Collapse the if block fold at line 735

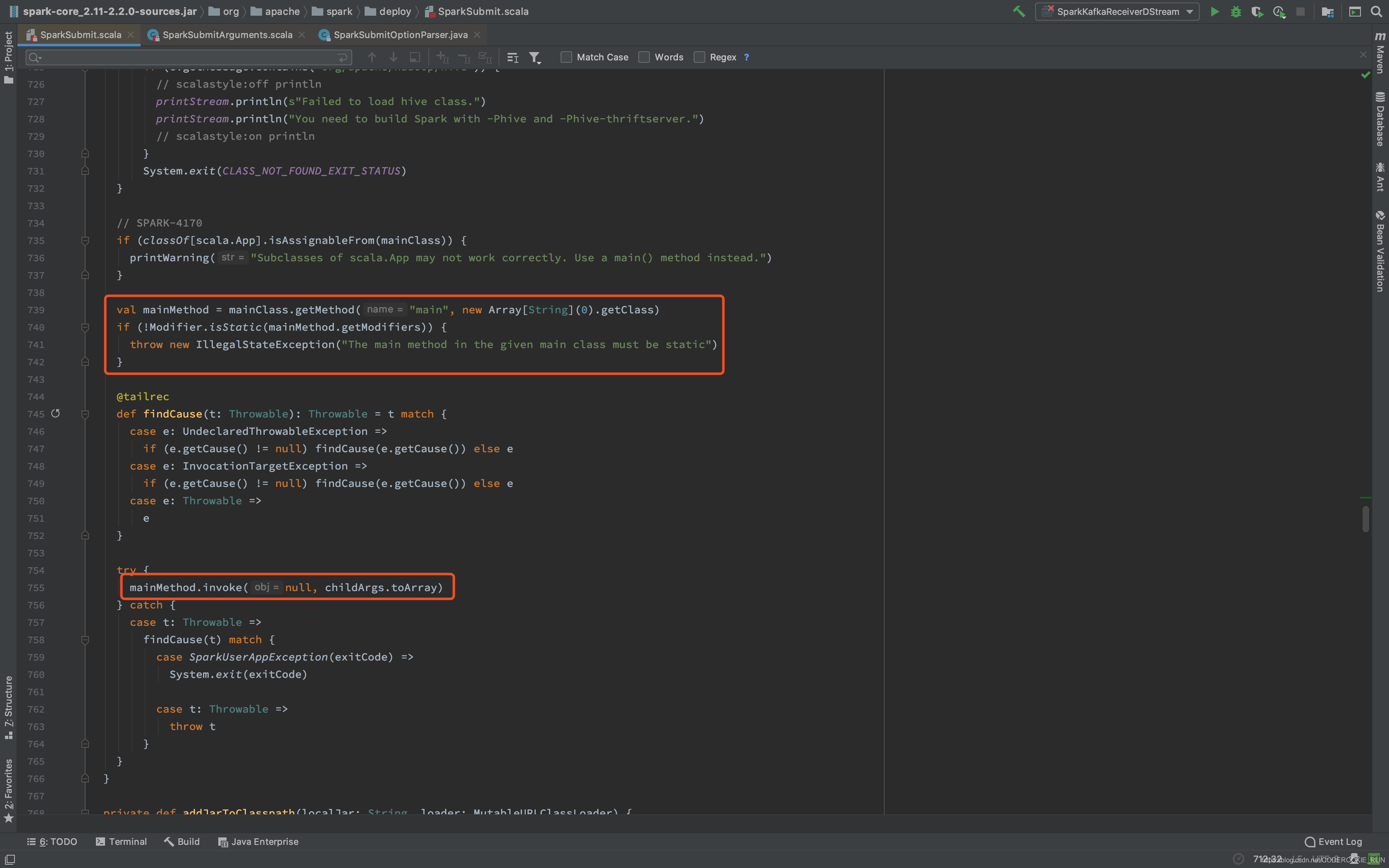(x=85, y=241)
